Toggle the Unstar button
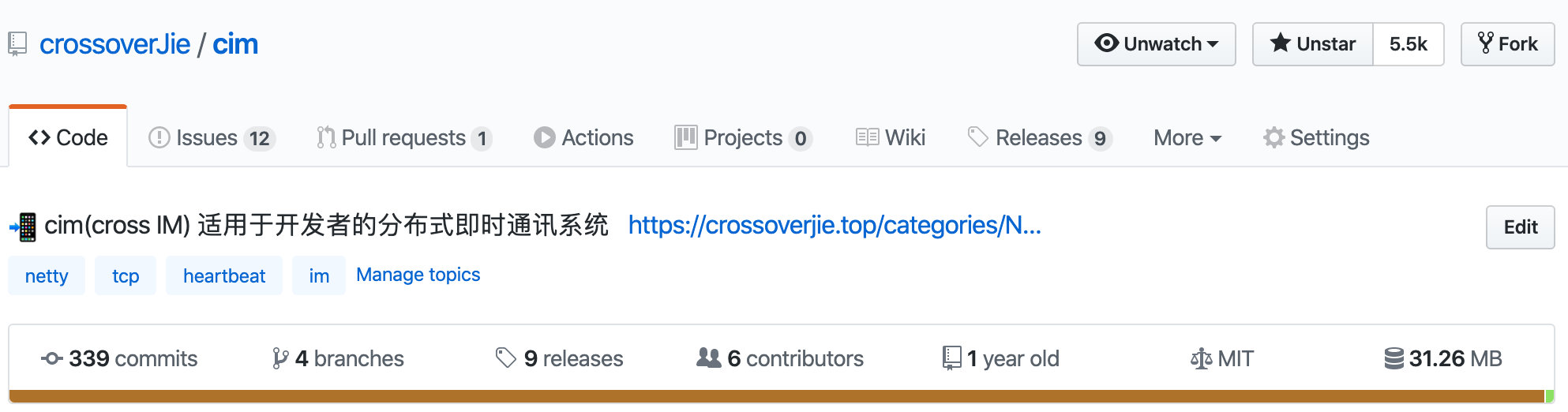The image size is (1568, 412). [1313, 44]
